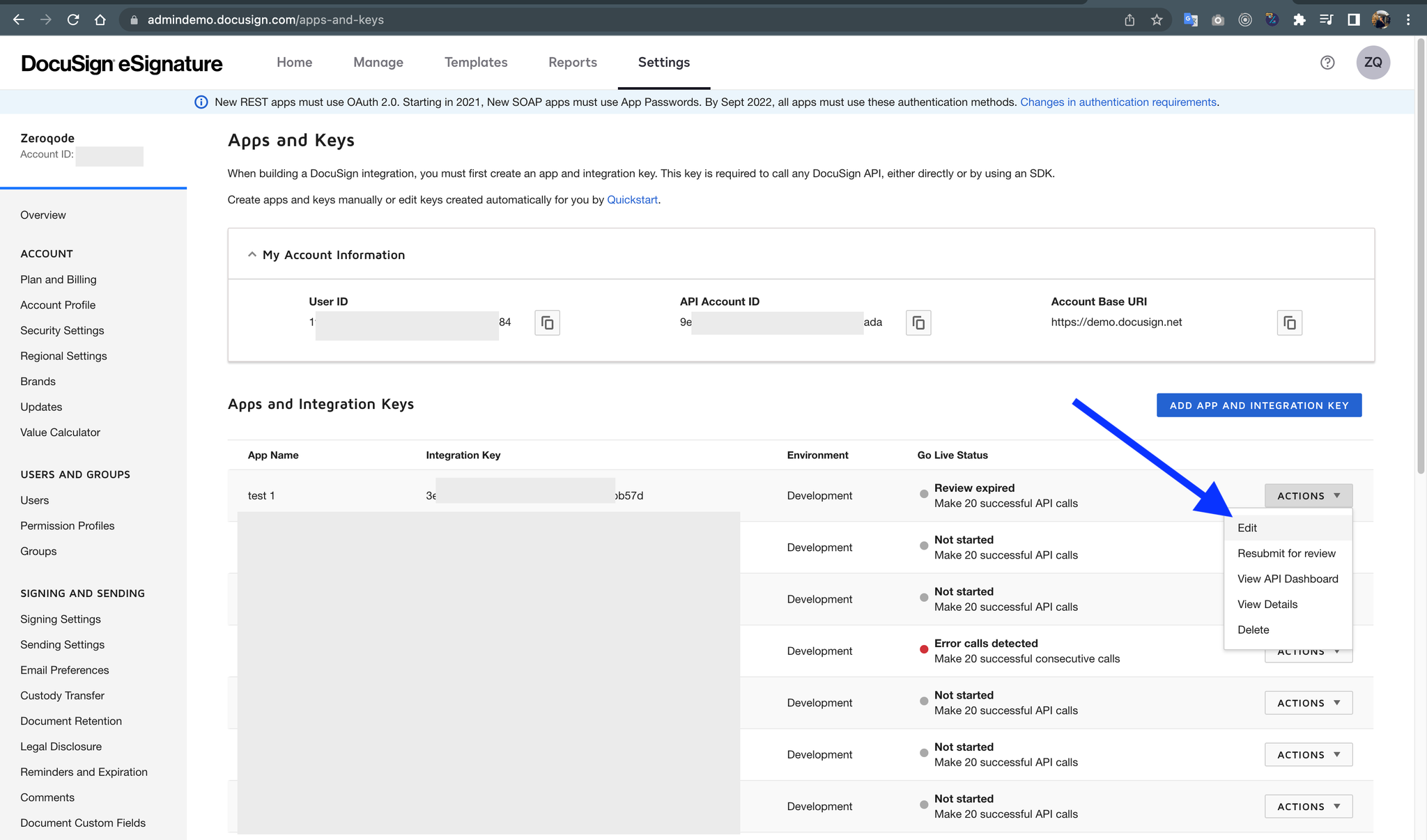Open Document Retention settings
Screen dimensions: 1427x840
pos(71,721)
